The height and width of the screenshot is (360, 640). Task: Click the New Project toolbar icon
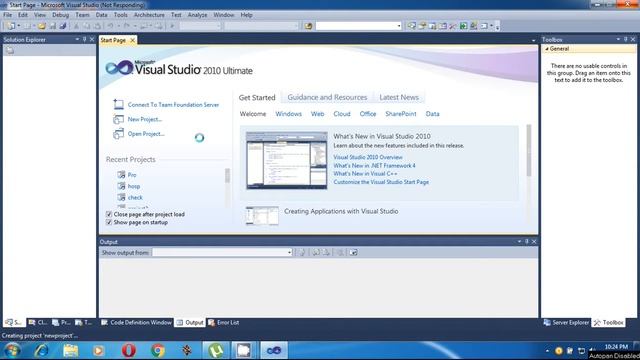click(x=10, y=26)
